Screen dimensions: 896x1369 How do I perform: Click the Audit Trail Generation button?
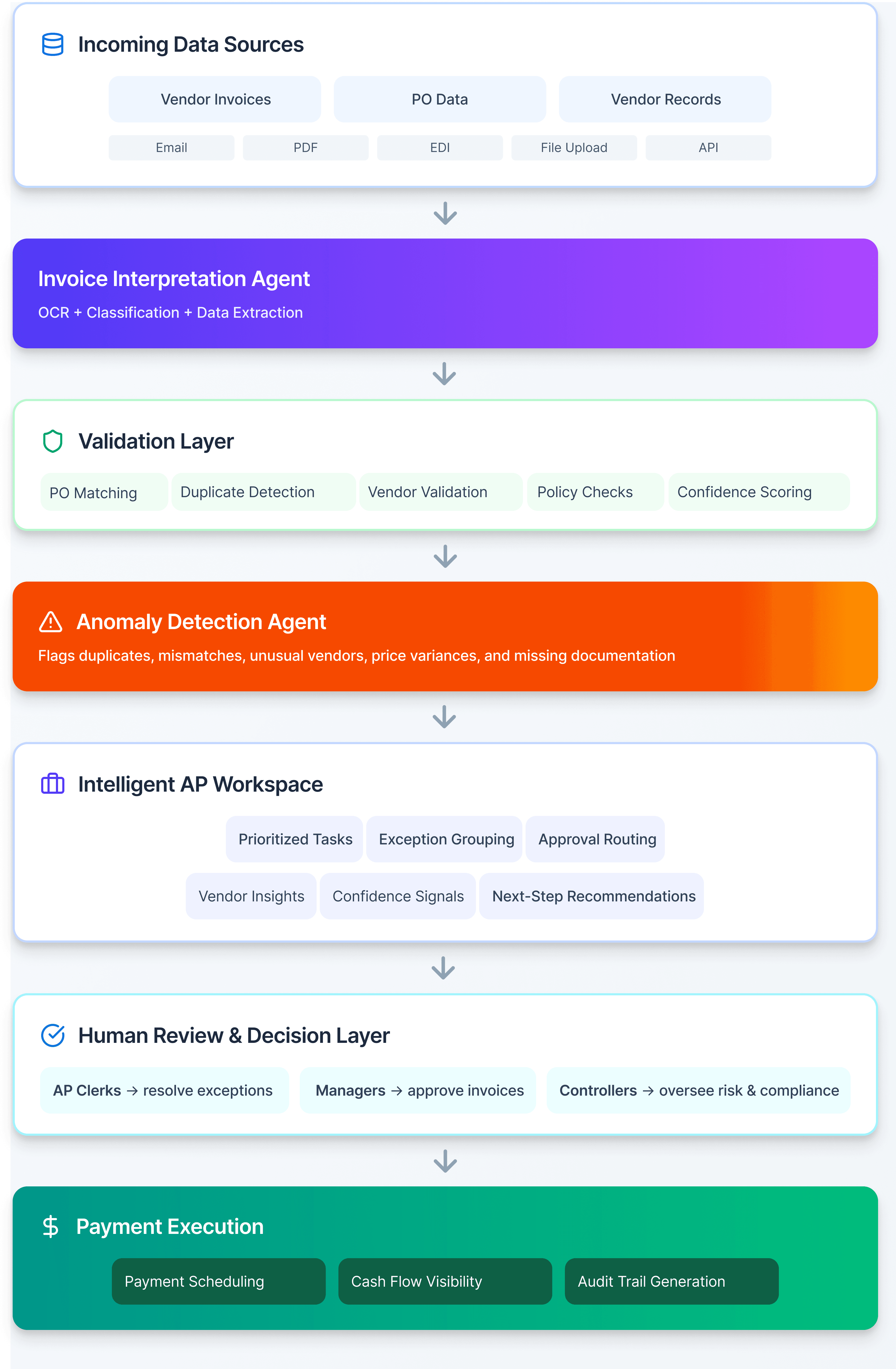[671, 1282]
